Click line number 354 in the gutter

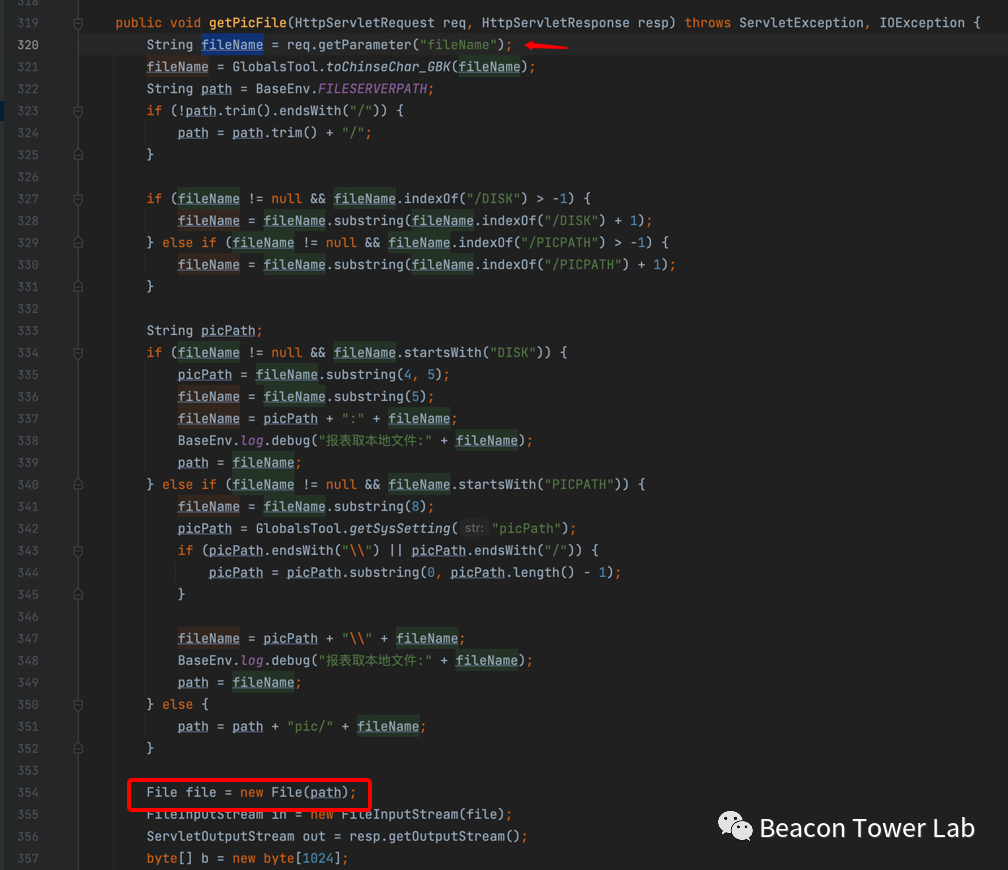click(x=28, y=793)
